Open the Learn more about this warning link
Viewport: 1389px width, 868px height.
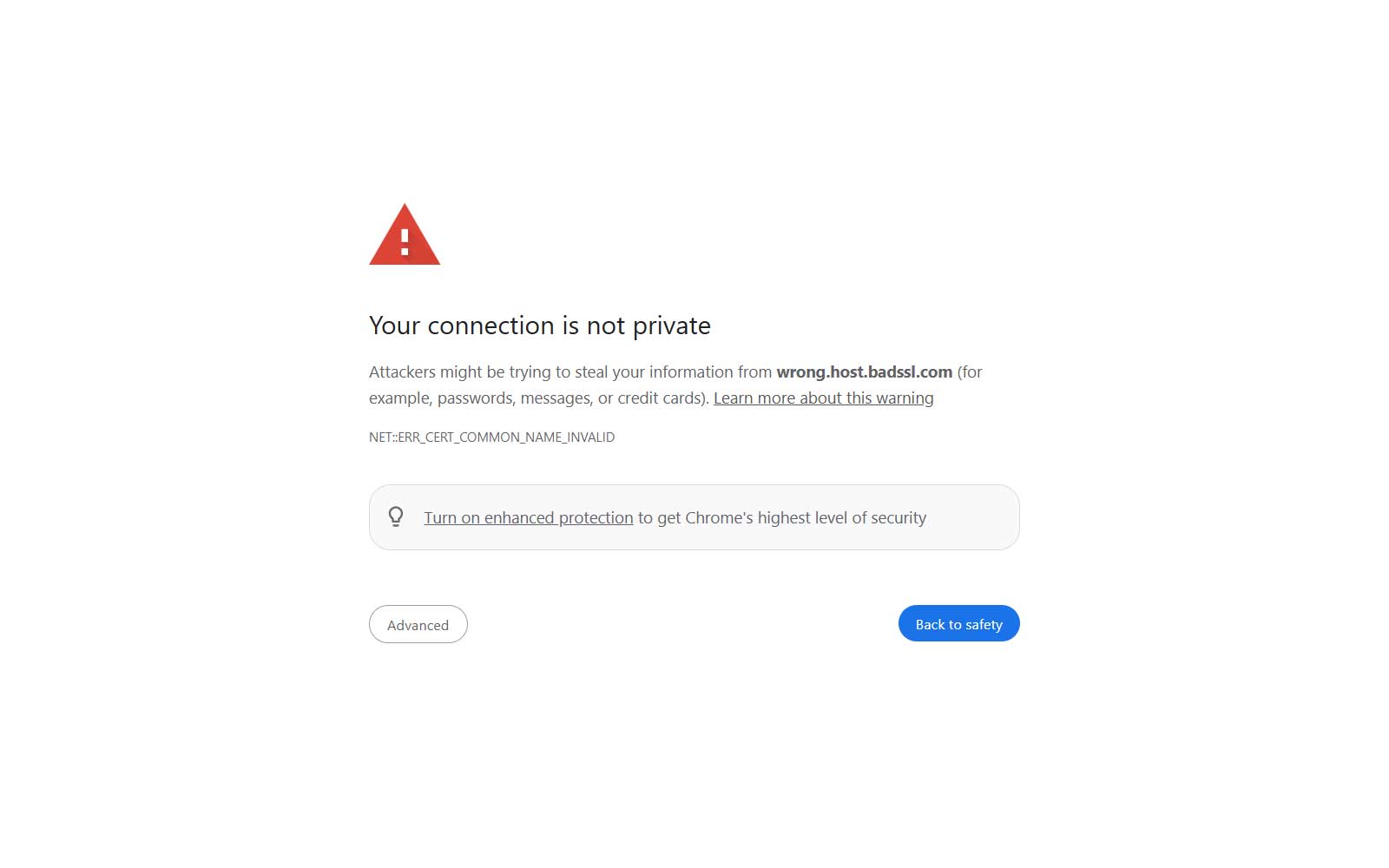[823, 398]
